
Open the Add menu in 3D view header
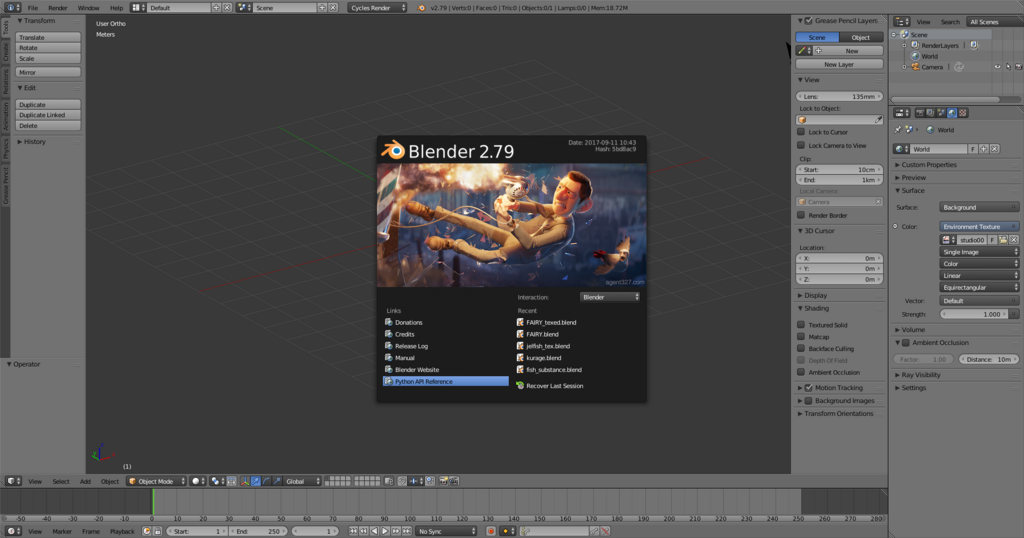point(85,481)
